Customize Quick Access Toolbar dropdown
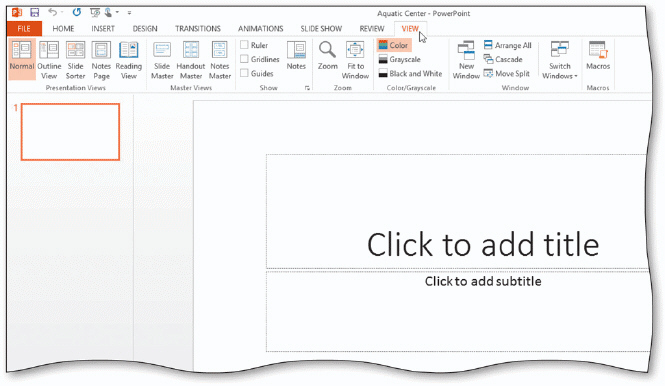Viewport: 665px width, 386px height. click(x=129, y=13)
